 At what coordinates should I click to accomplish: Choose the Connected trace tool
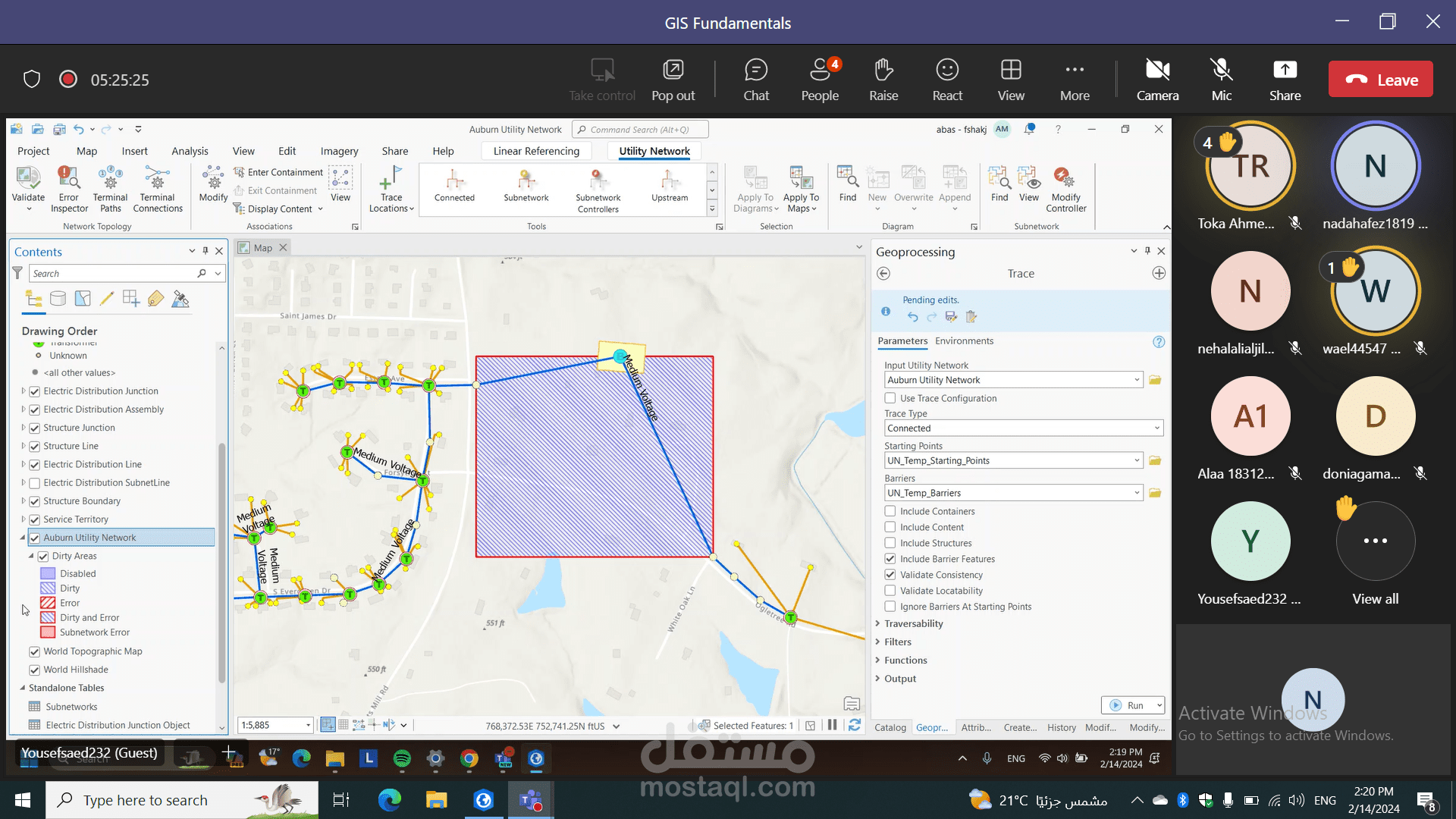tap(454, 186)
